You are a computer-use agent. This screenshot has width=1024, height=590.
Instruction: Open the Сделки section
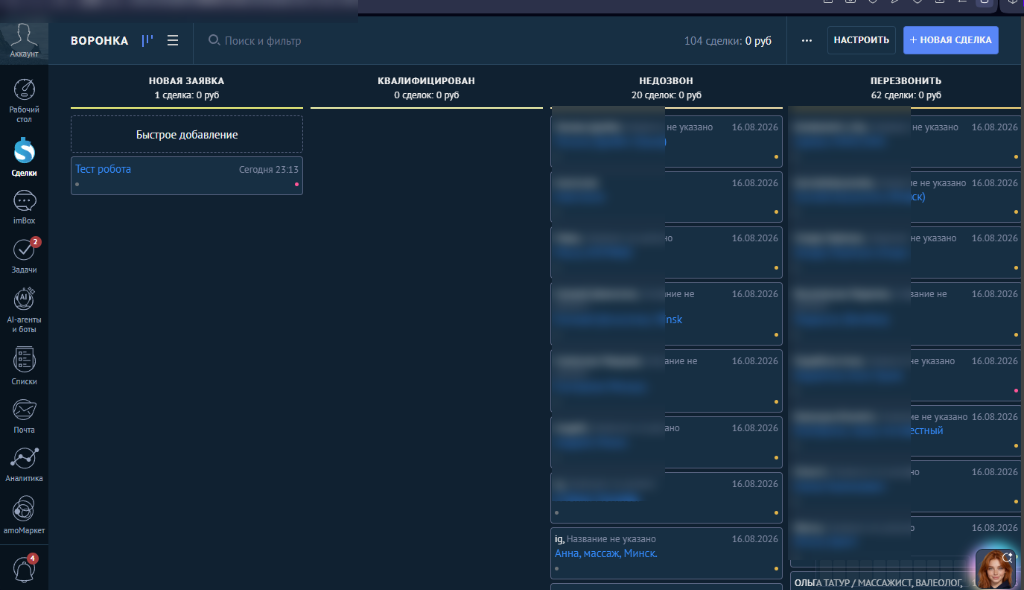tap(24, 157)
